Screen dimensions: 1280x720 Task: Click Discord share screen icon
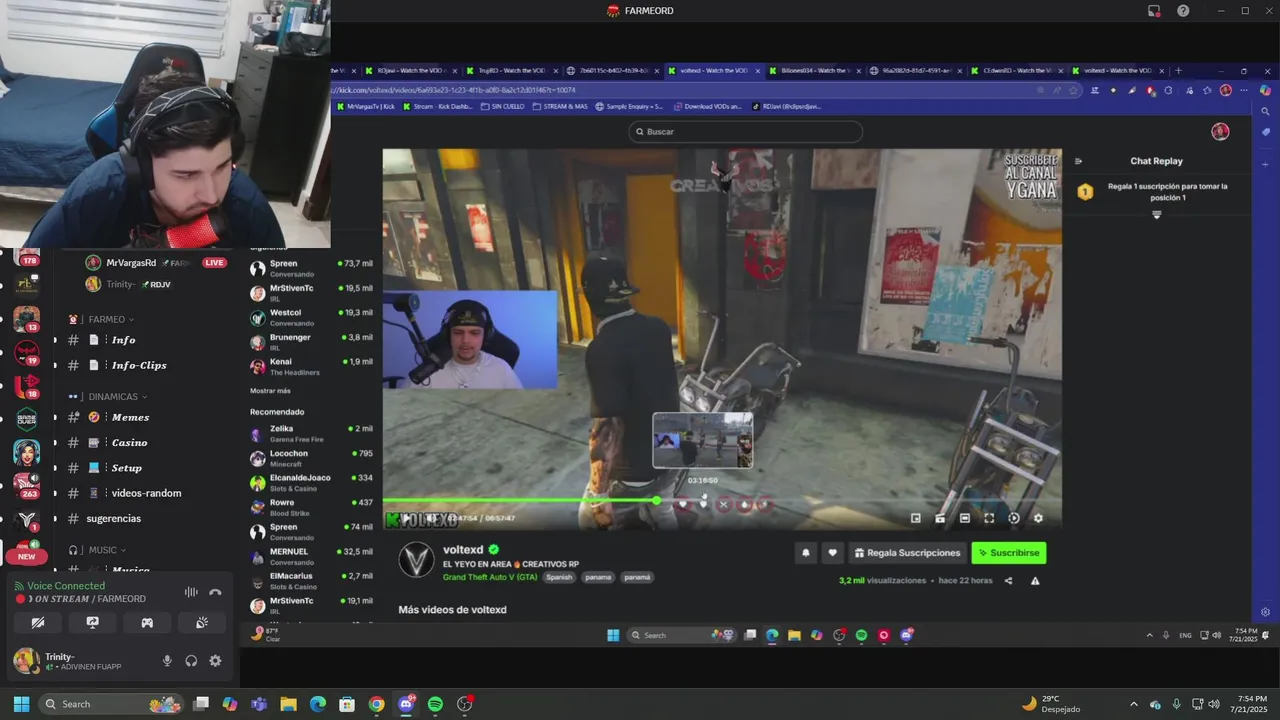point(92,622)
